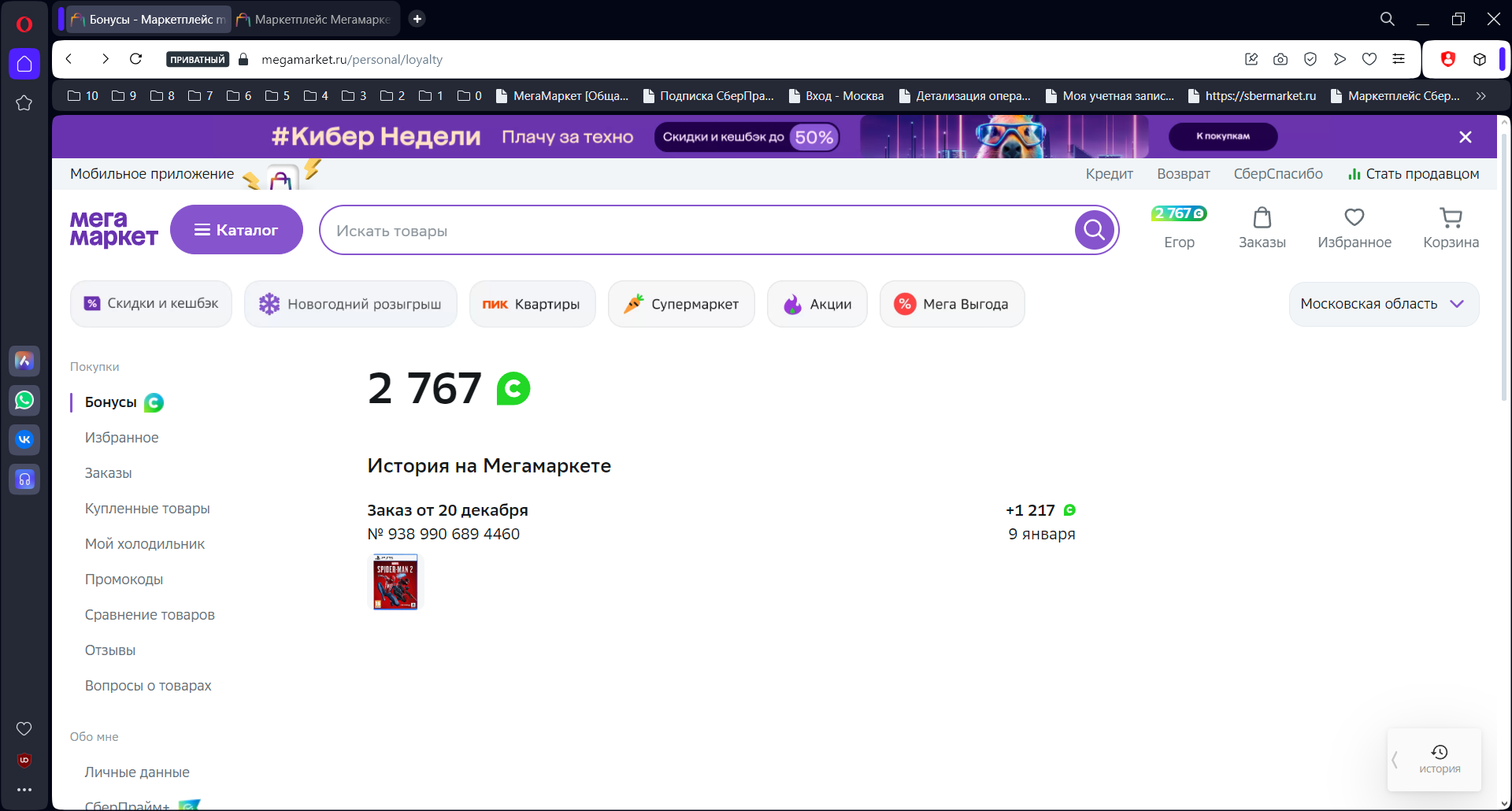Viewport: 1512px width, 811px height.
Task: Open Егор profile with 2 767 bonuses
Action: pyautogui.click(x=1179, y=228)
